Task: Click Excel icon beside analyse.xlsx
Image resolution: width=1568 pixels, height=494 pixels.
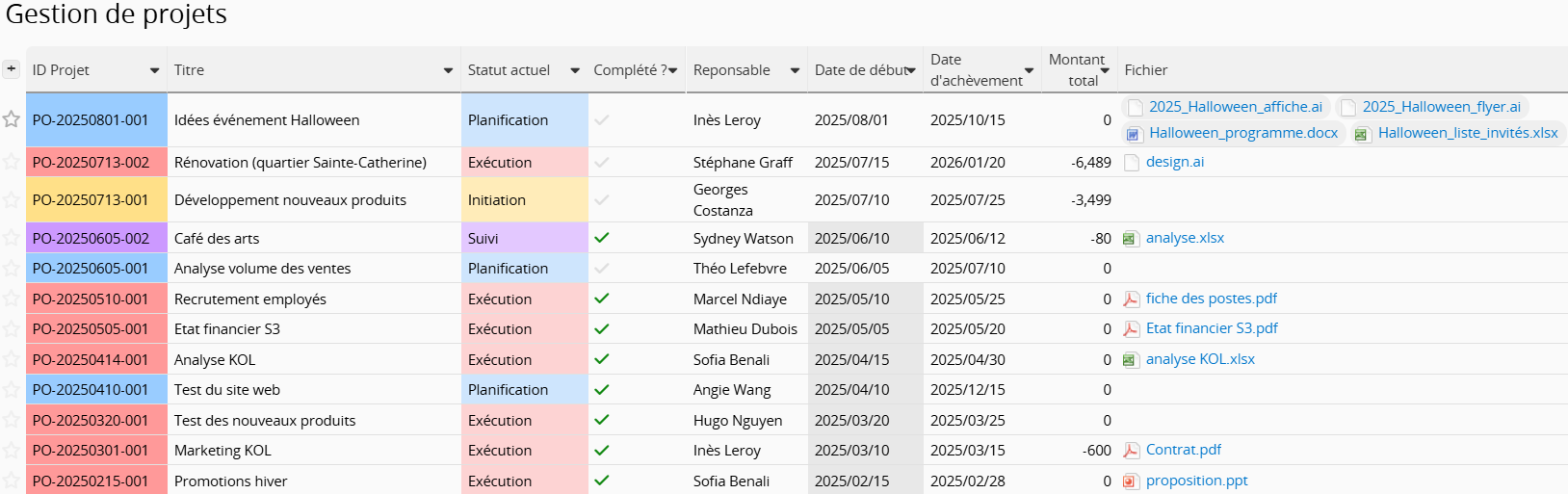Action: tap(1131, 238)
